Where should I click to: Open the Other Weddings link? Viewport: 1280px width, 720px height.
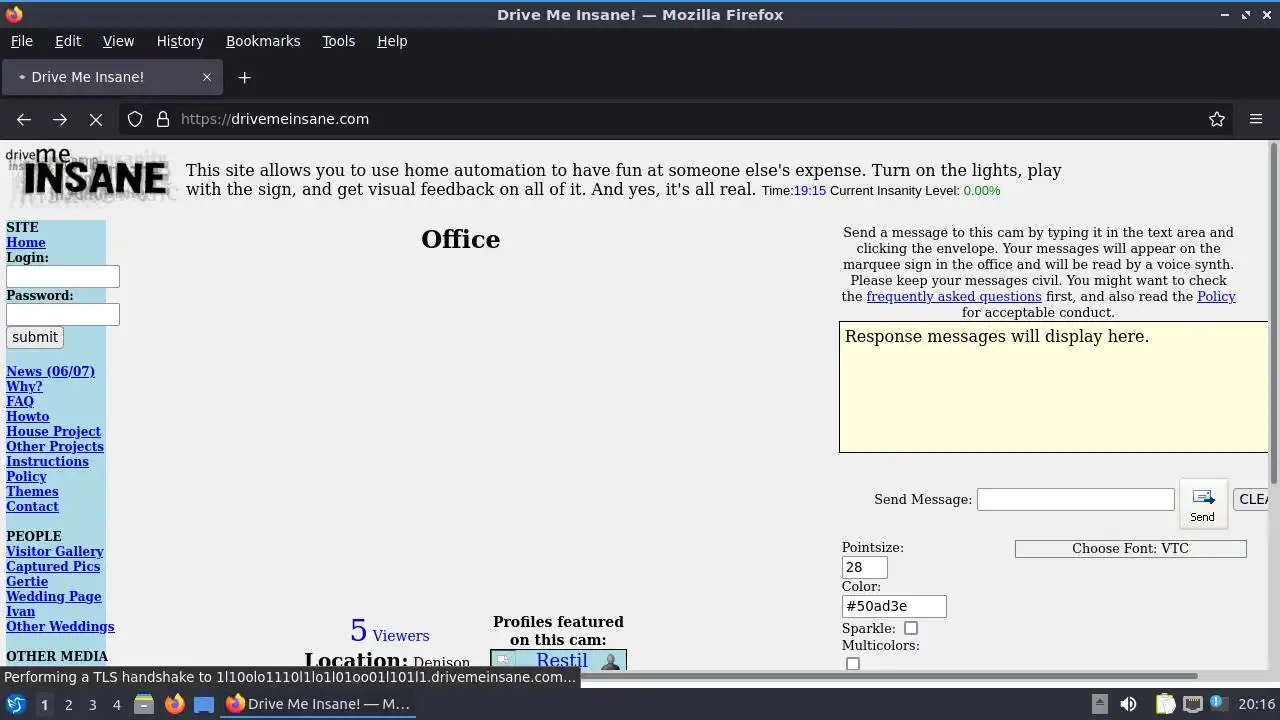(60, 626)
